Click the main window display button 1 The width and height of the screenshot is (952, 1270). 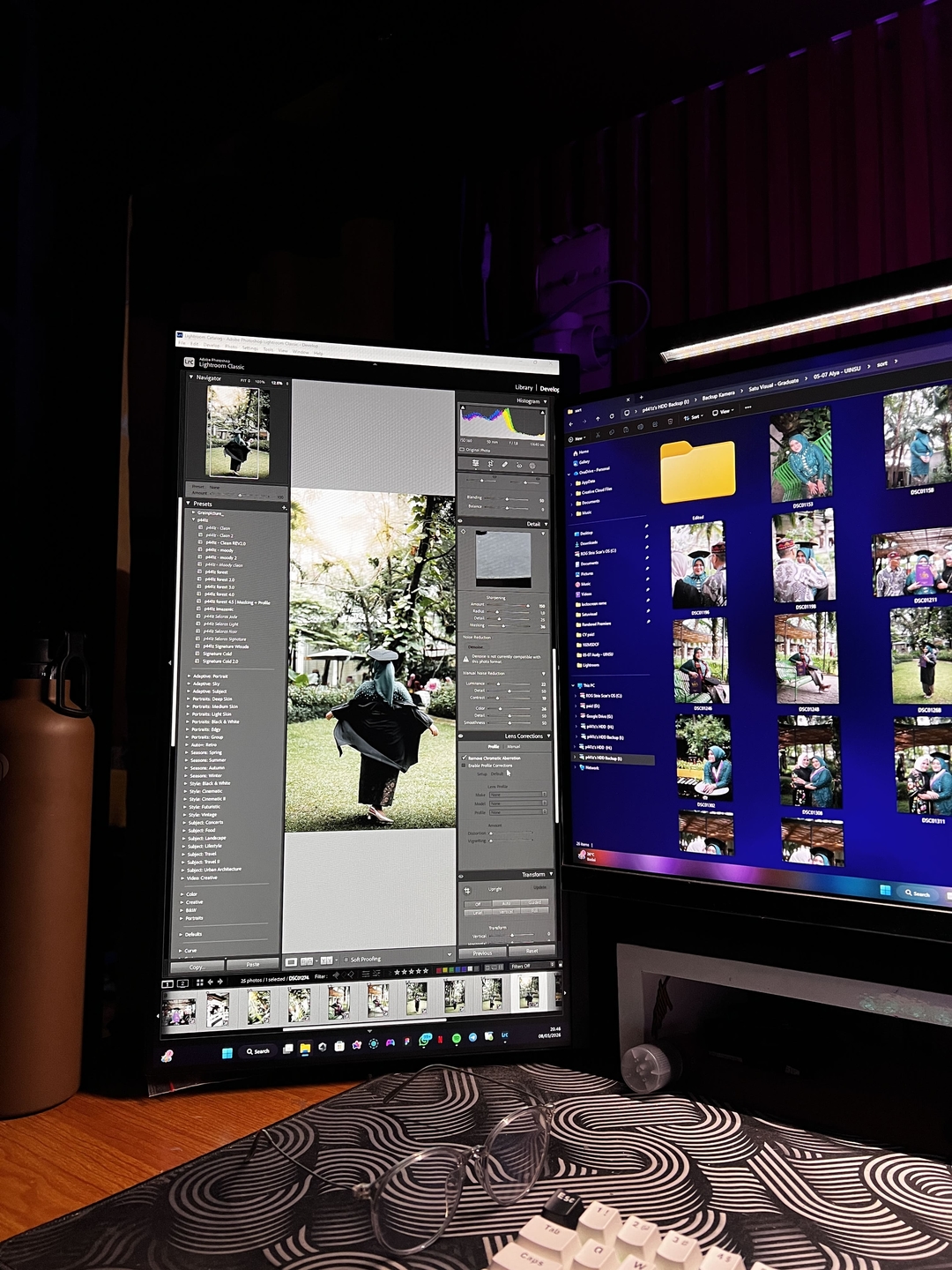tap(167, 983)
